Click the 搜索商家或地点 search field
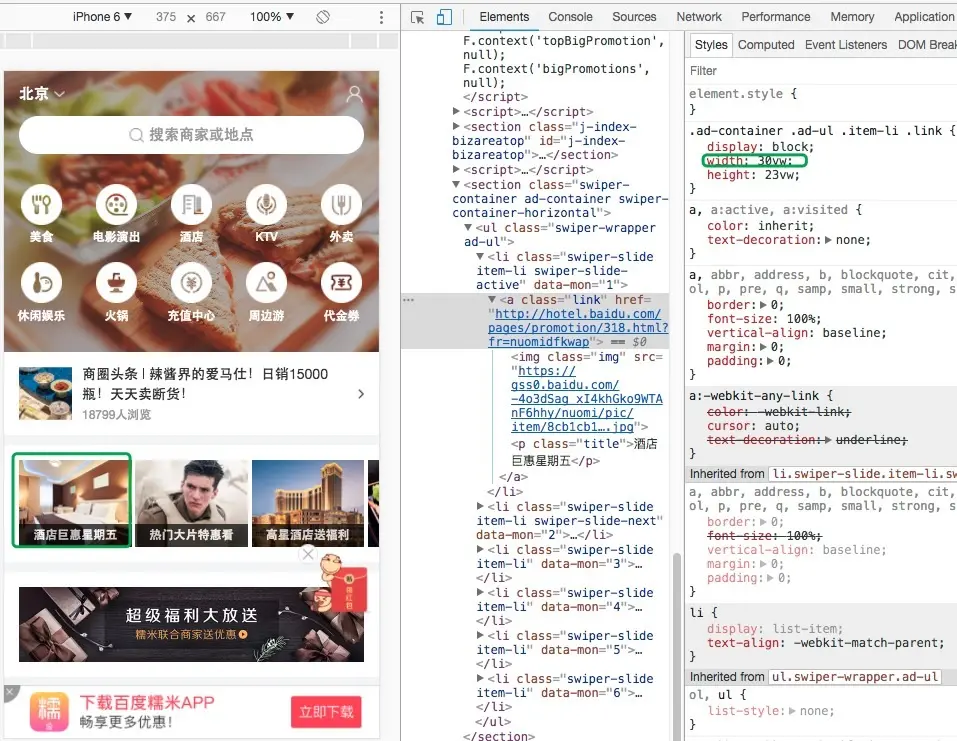Screen dimensions: 957x741 tap(192, 135)
